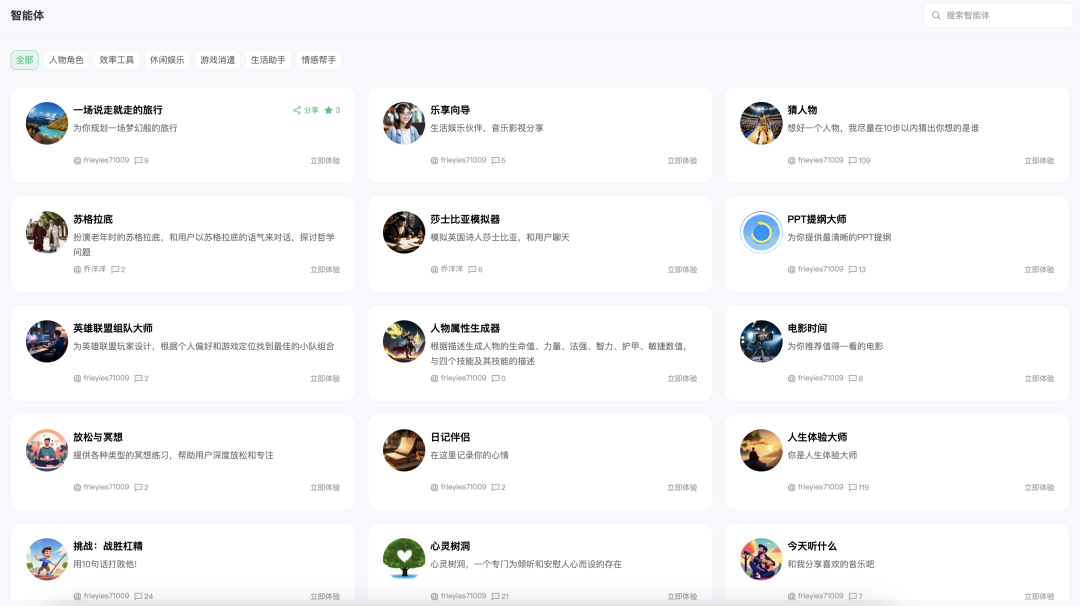Click 立即体验 on 放松与冥想 card
This screenshot has width=1080, height=606.
tap(325, 487)
